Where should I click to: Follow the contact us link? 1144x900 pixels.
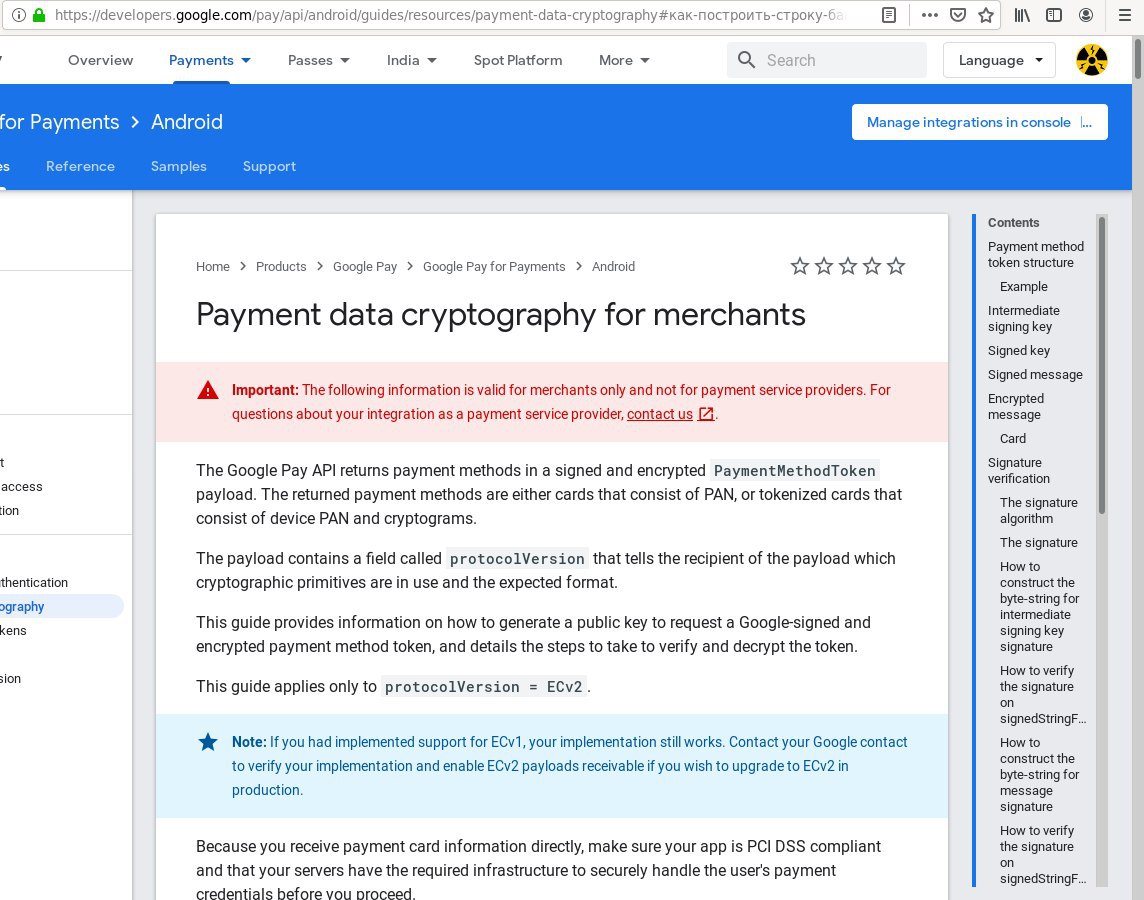[660, 414]
